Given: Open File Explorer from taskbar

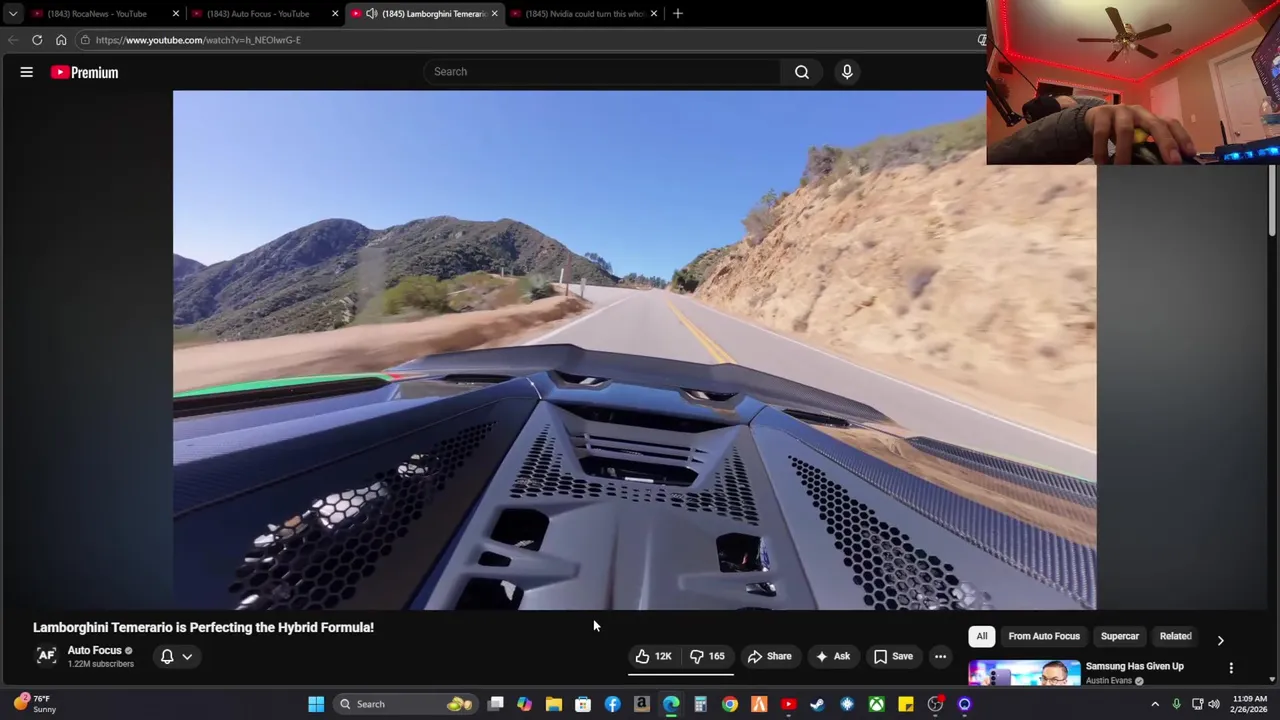Looking at the screenshot, I should click(x=553, y=704).
